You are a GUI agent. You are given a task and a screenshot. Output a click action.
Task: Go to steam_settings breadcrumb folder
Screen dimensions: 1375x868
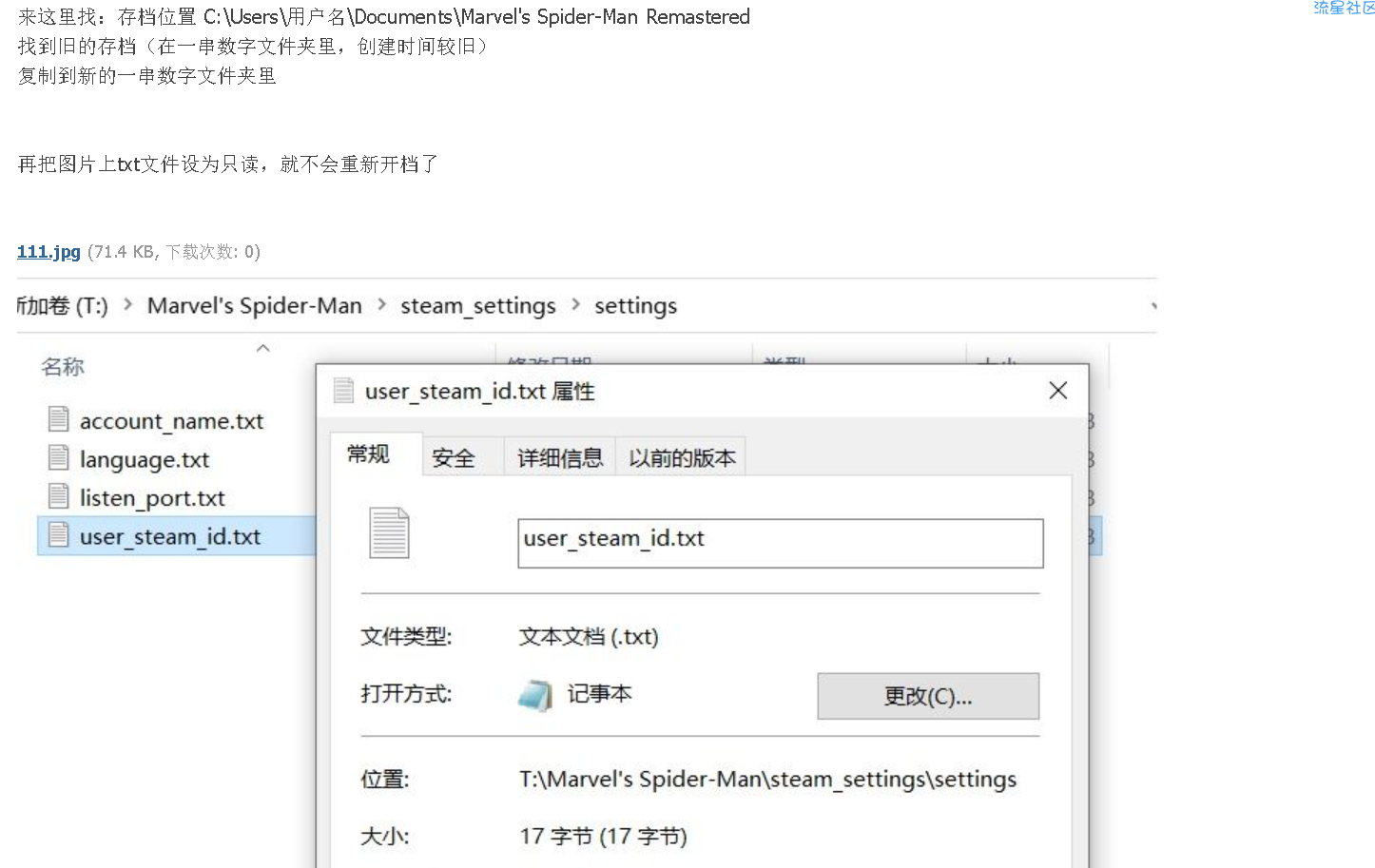(478, 306)
